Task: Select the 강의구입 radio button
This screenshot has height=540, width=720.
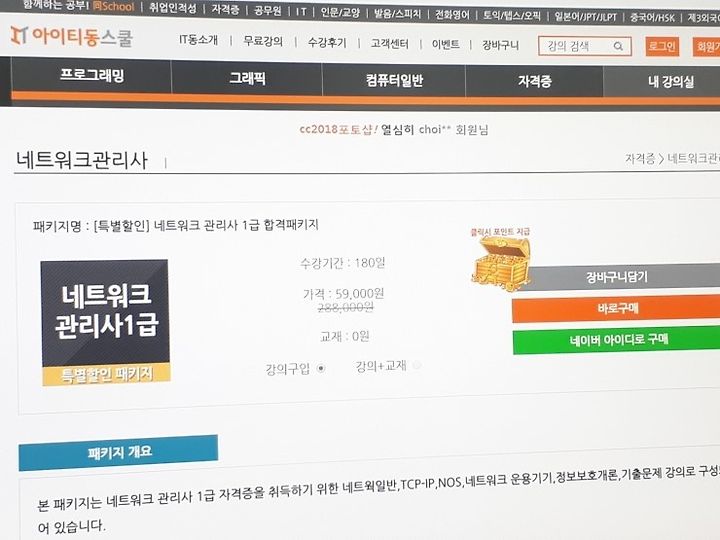Action: [321, 368]
